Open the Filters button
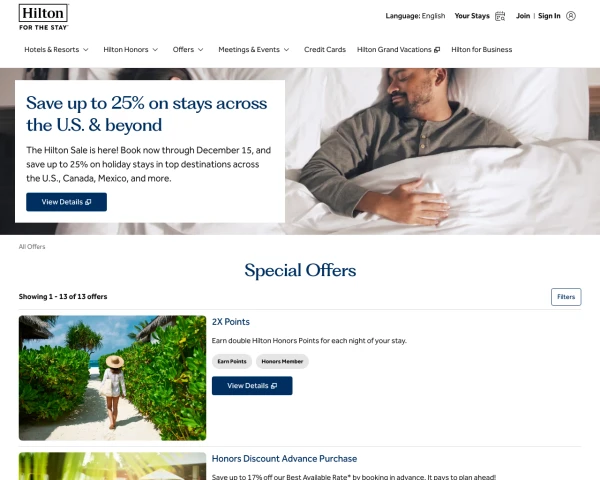This screenshot has height=480, width=600. click(x=566, y=297)
